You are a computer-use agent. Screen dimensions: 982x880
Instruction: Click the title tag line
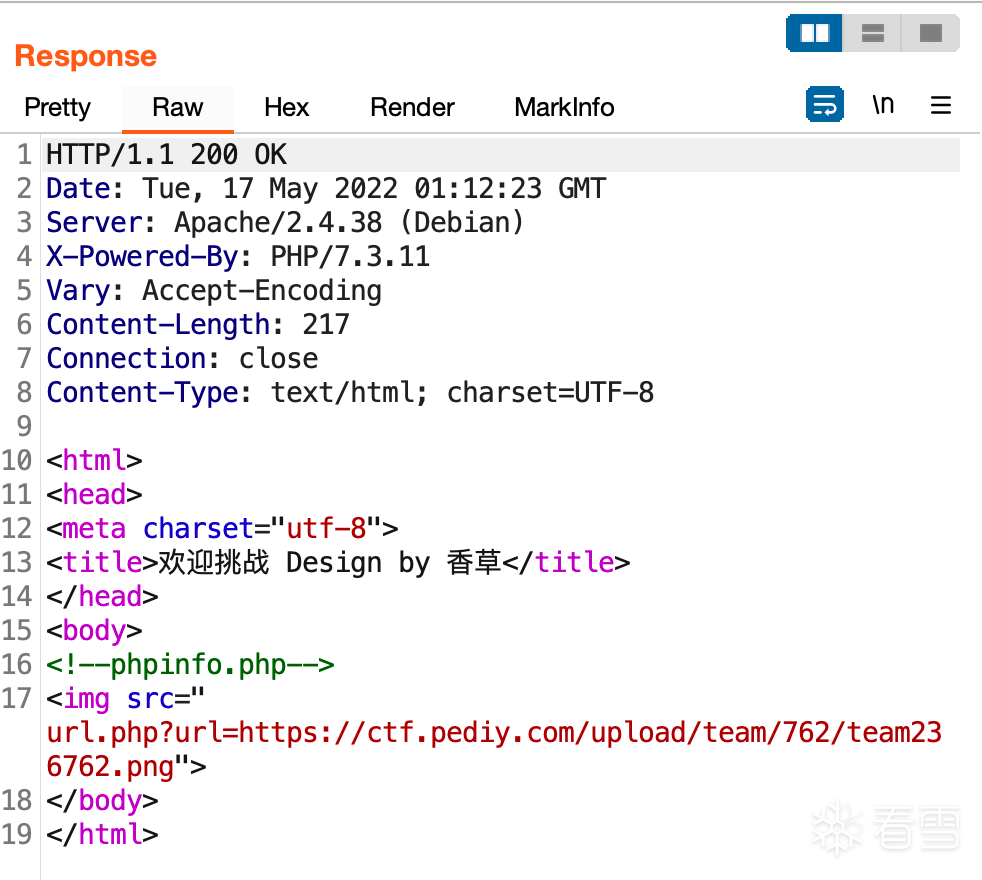[x=338, y=563]
